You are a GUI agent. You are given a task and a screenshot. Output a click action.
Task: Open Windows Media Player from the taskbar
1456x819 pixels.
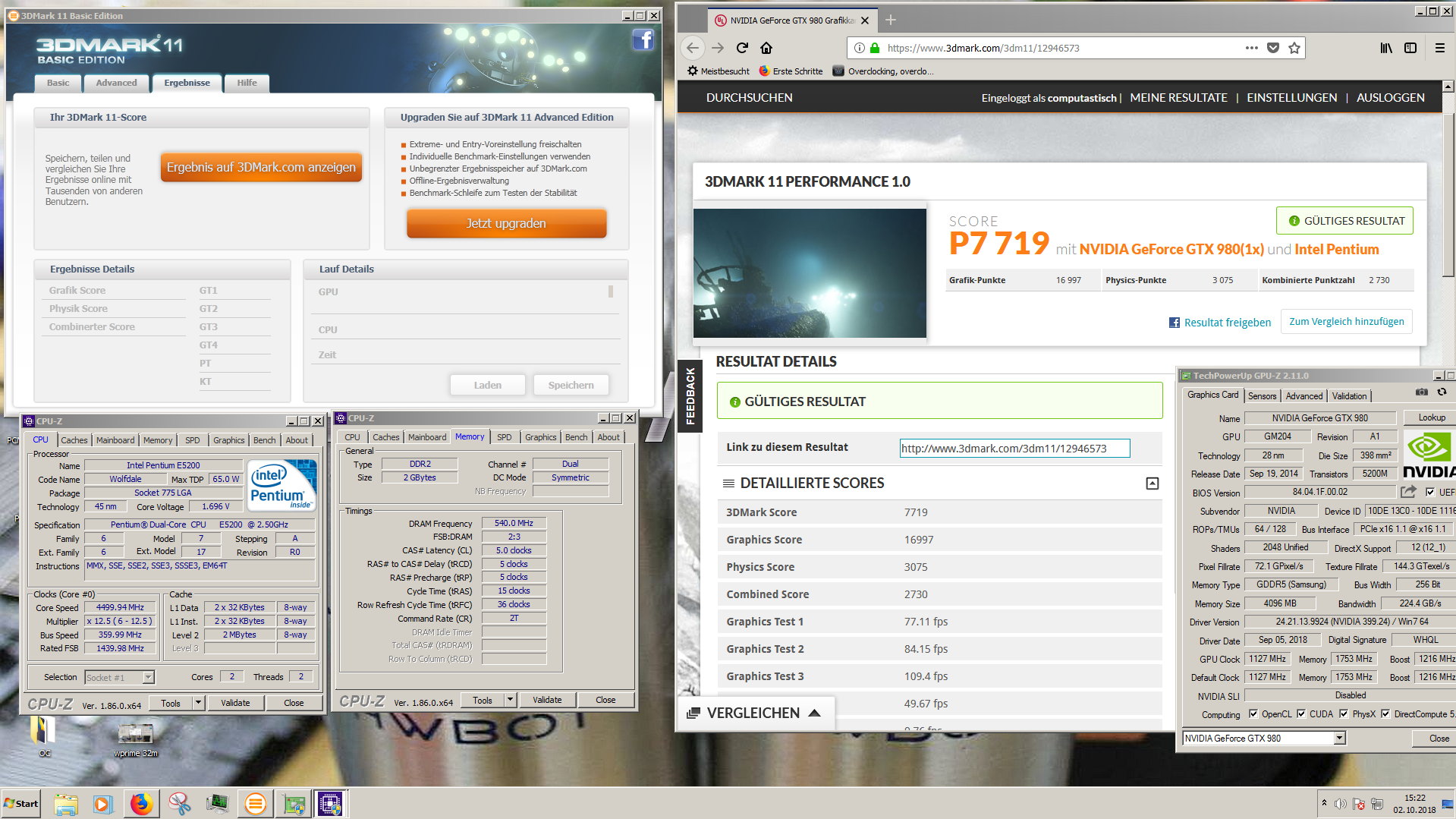[x=102, y=804]
